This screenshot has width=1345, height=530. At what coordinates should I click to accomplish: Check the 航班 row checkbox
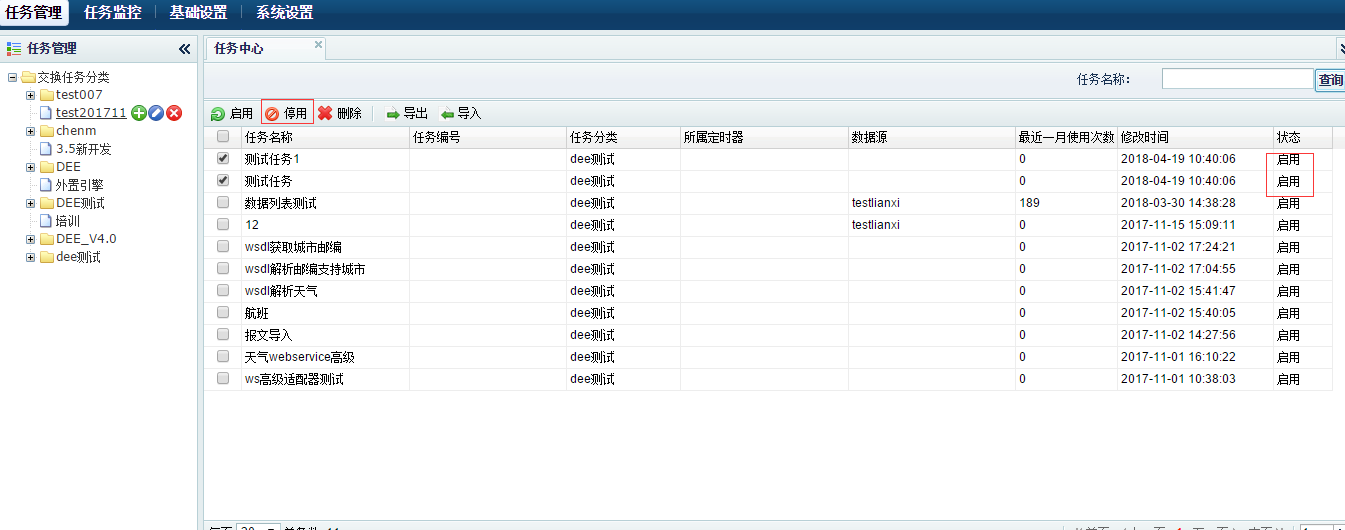click(223, 312)
